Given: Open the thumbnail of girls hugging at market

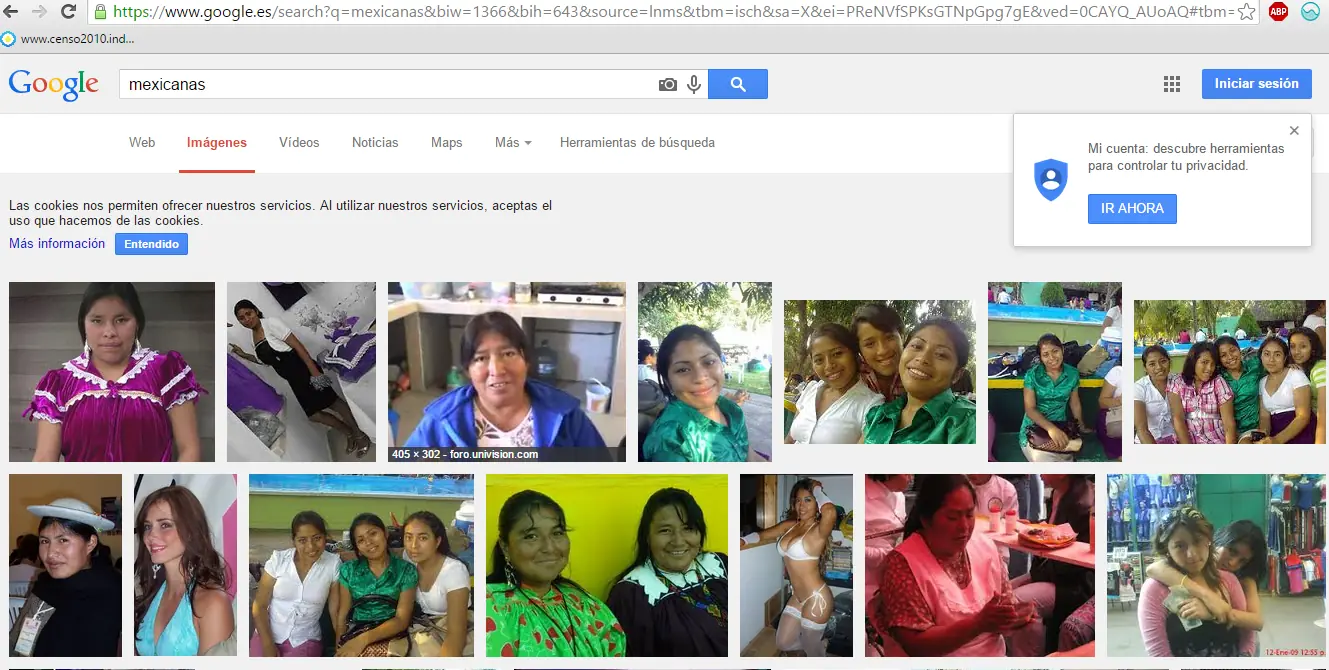Looking at the screenshot, I should (1217, 565).
